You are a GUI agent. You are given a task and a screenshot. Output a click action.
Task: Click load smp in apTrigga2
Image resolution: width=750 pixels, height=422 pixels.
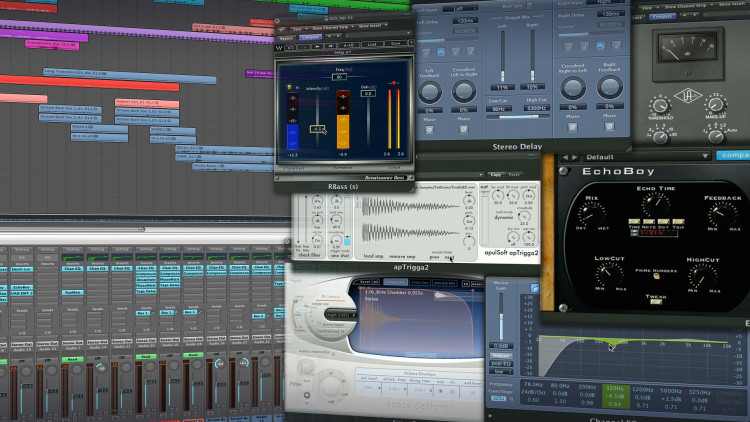pos(374,256)
